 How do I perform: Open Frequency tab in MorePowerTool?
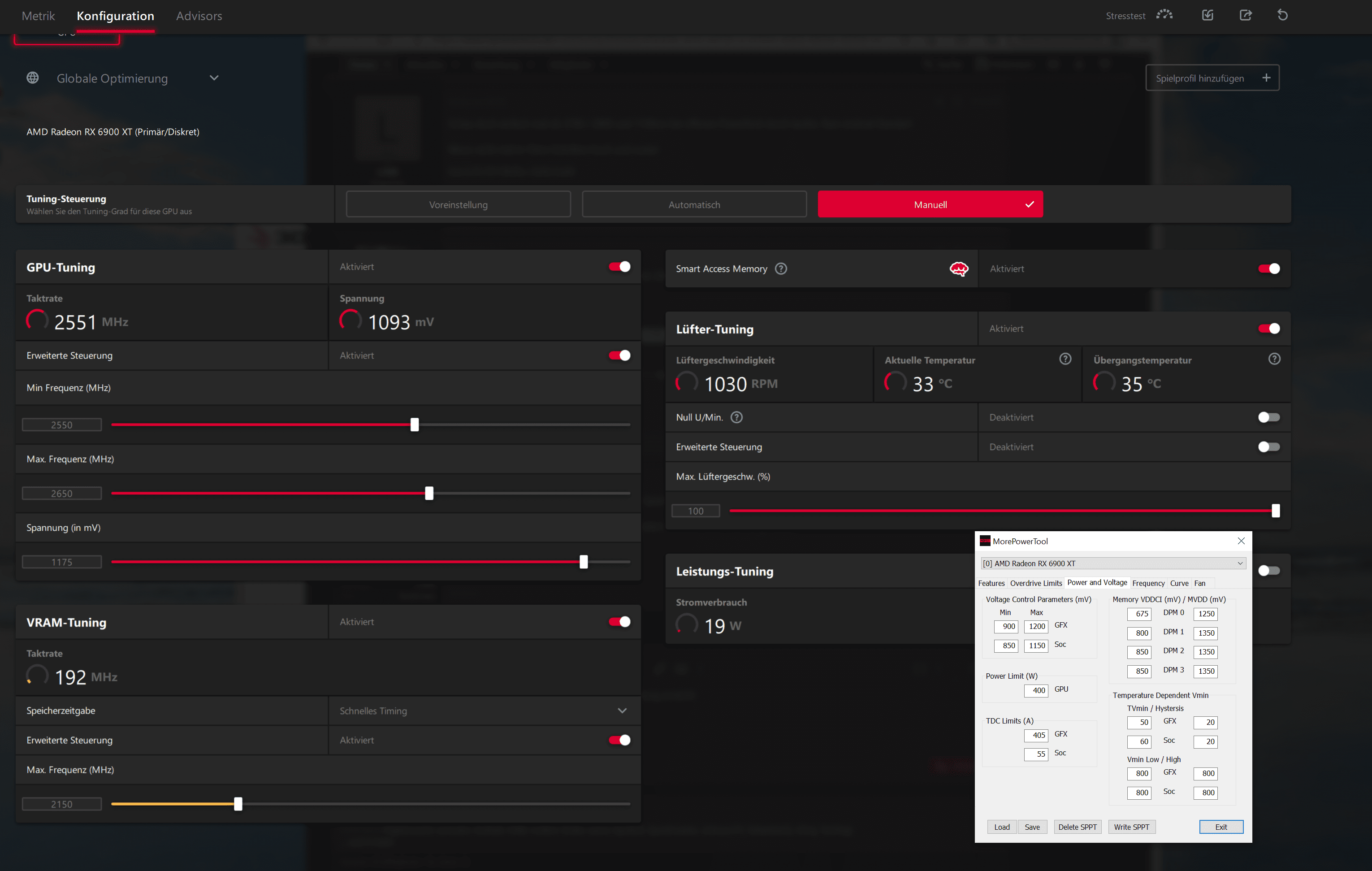pos(1148,583)
